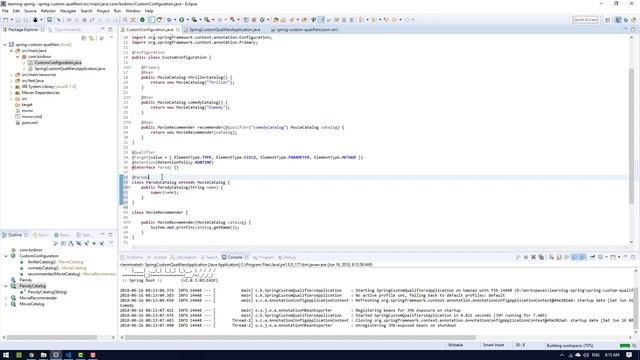Select pom.xml in Package Explorer
640x360 pixels.
pyautogui.click(x=30, y=122)
